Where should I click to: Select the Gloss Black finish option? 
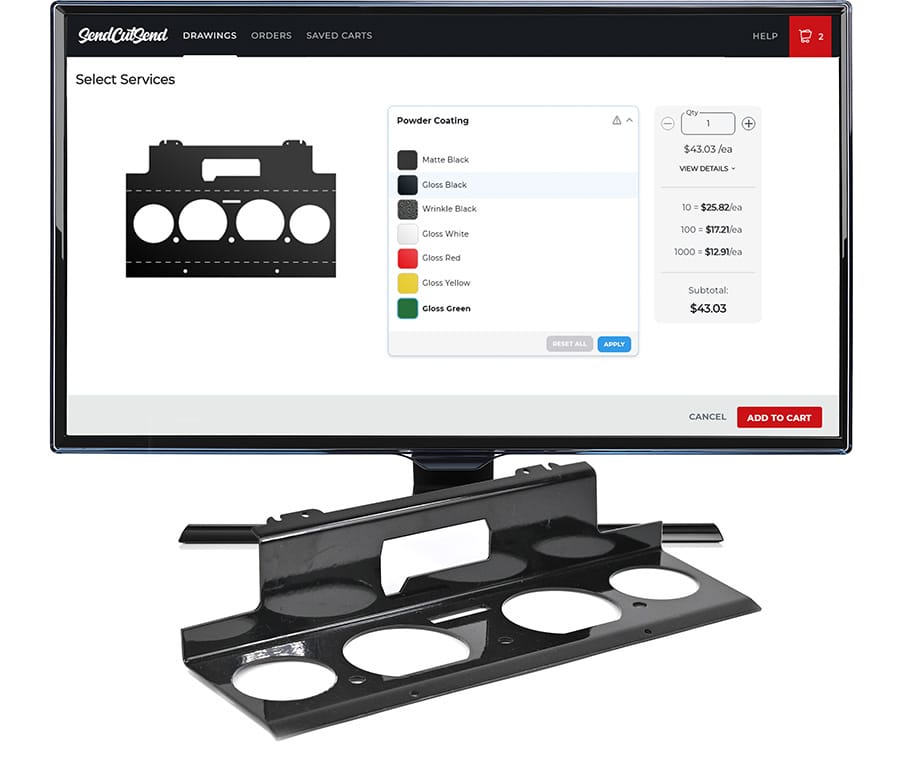[444, 185]
